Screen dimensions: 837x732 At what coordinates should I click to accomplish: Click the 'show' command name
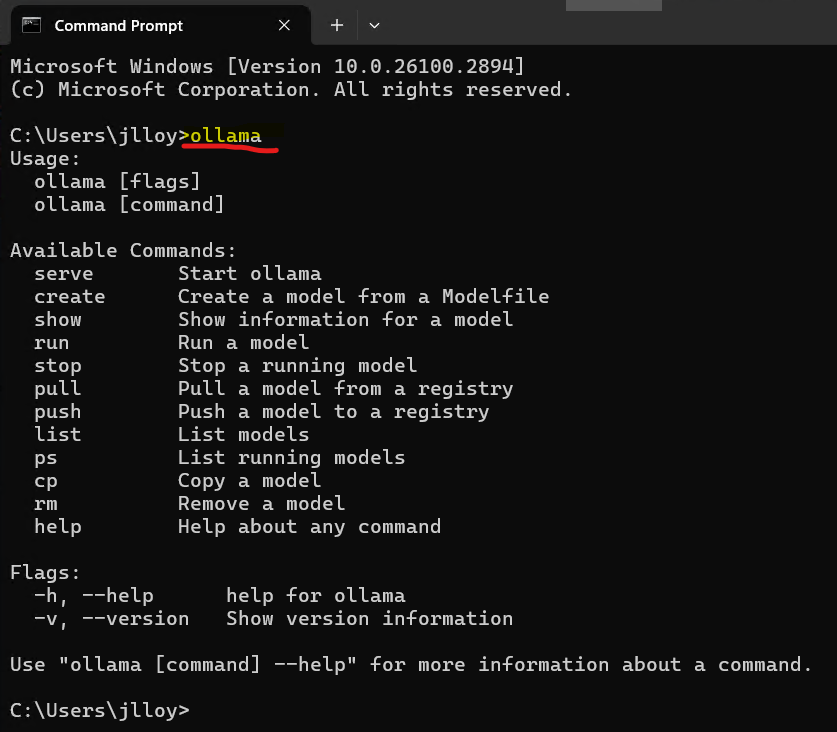tap(58, 320)
